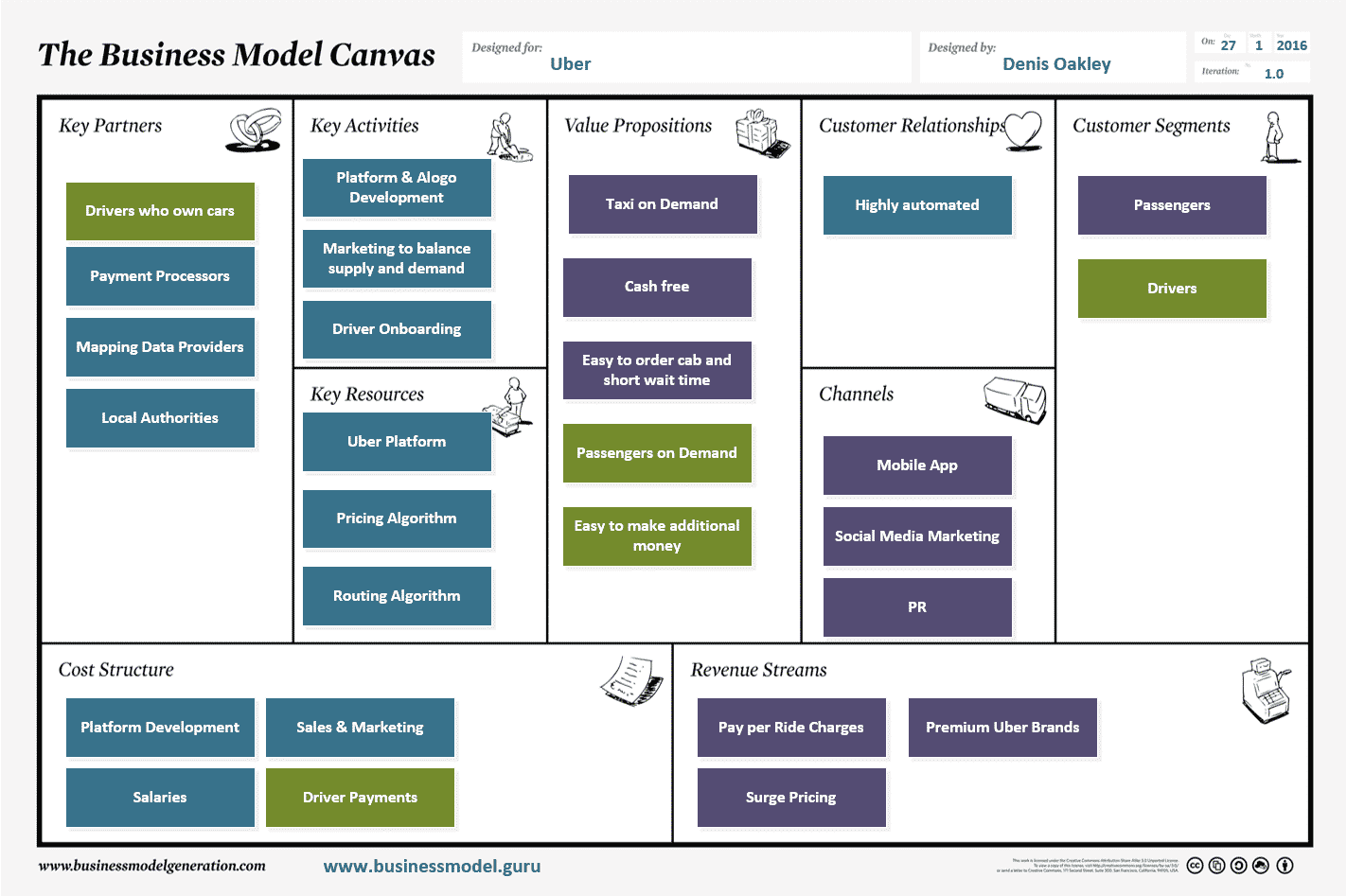Image resolution: width=1347 pixels, height=896 pixels.
Task: Click the Designed by field showing Denis Oakley
Action: [x=1053, y=57]
